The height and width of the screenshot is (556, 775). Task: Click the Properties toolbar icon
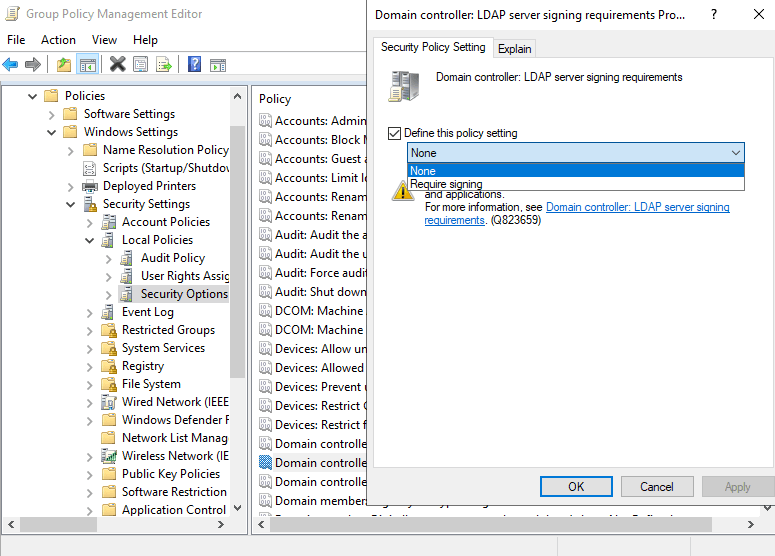pos(140,64)
